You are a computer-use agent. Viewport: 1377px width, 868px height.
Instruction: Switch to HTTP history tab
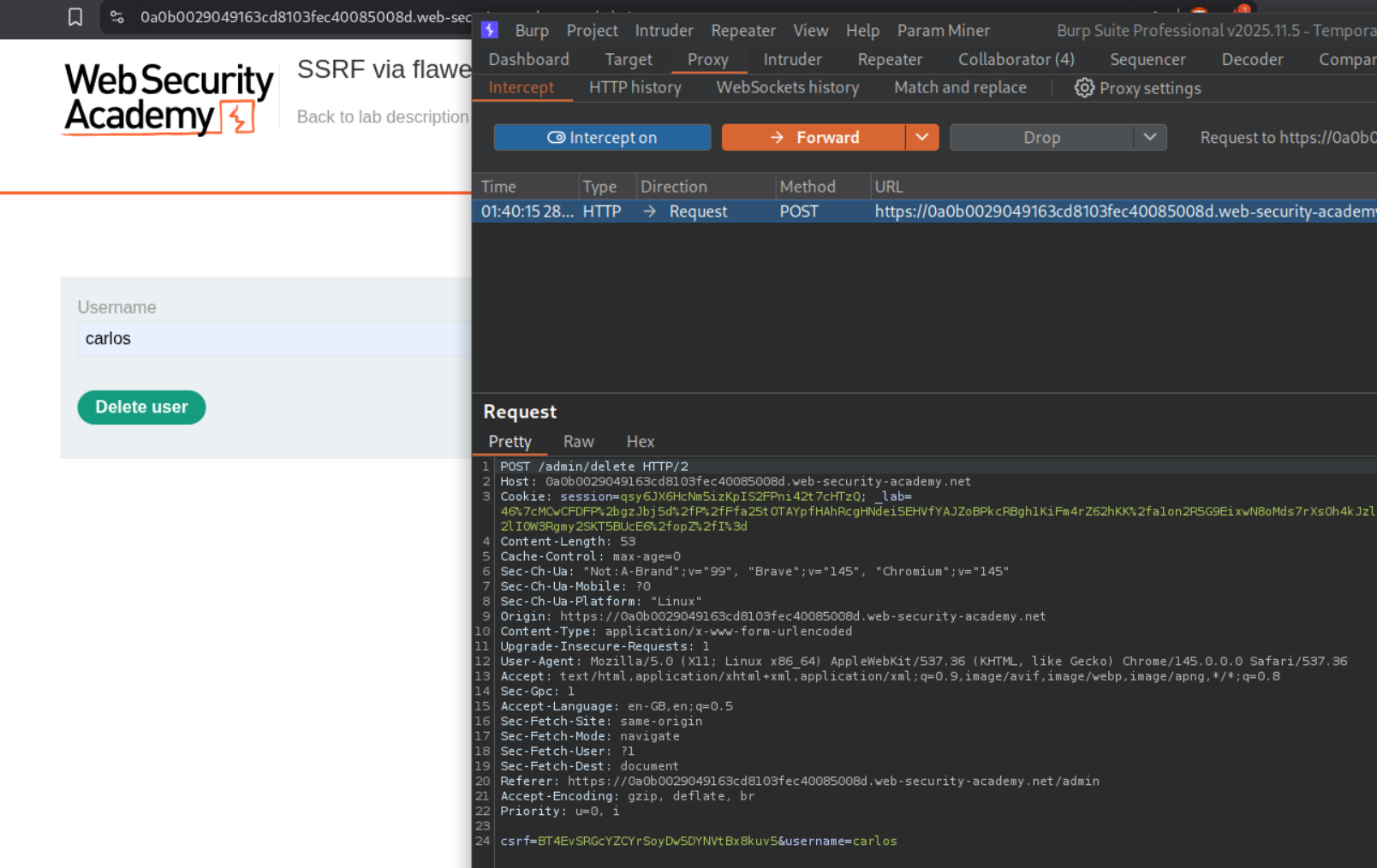635,87
